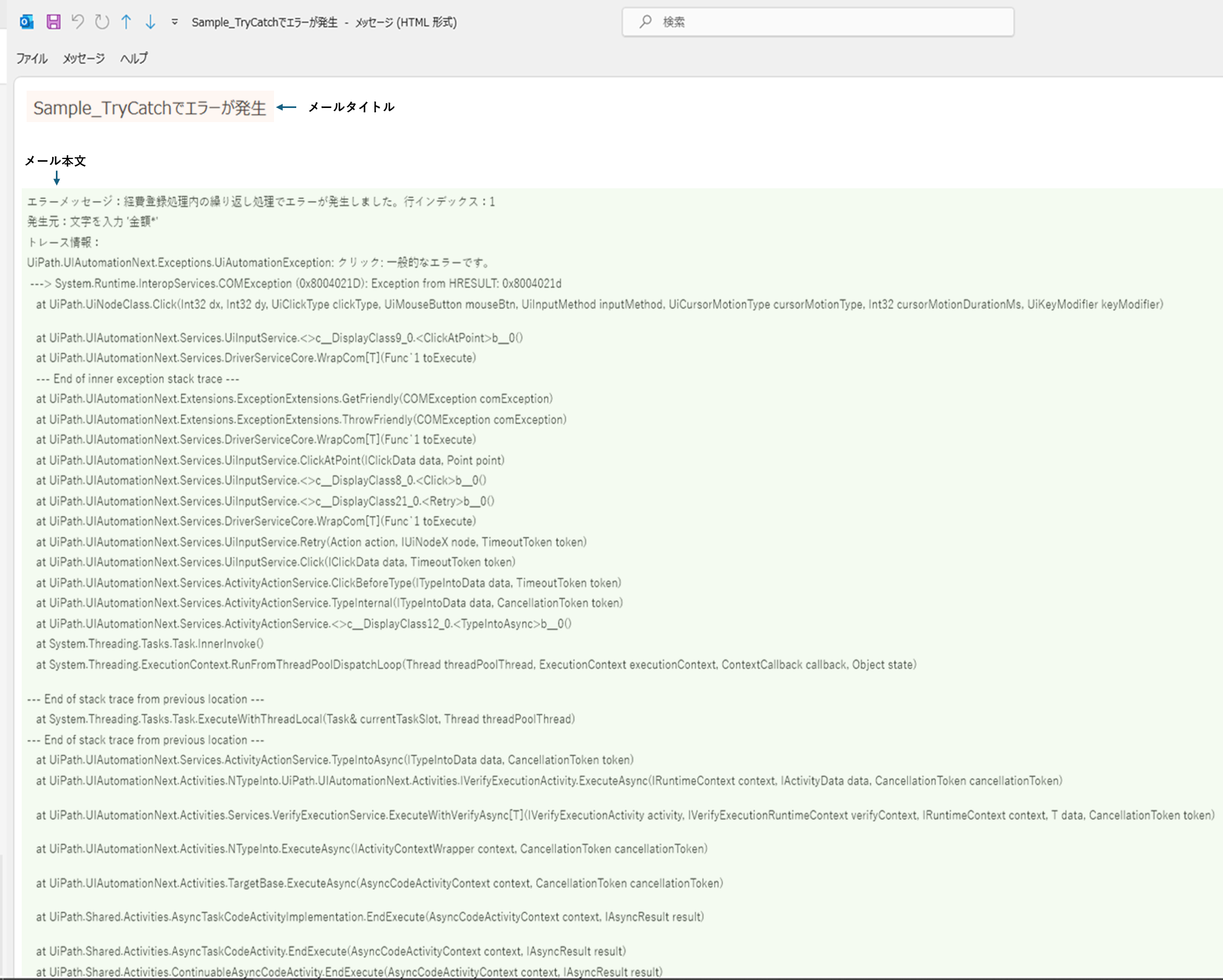Save the message with the floppy icon
Viewport: 1223px width, 980px height.
pos(53,22)
